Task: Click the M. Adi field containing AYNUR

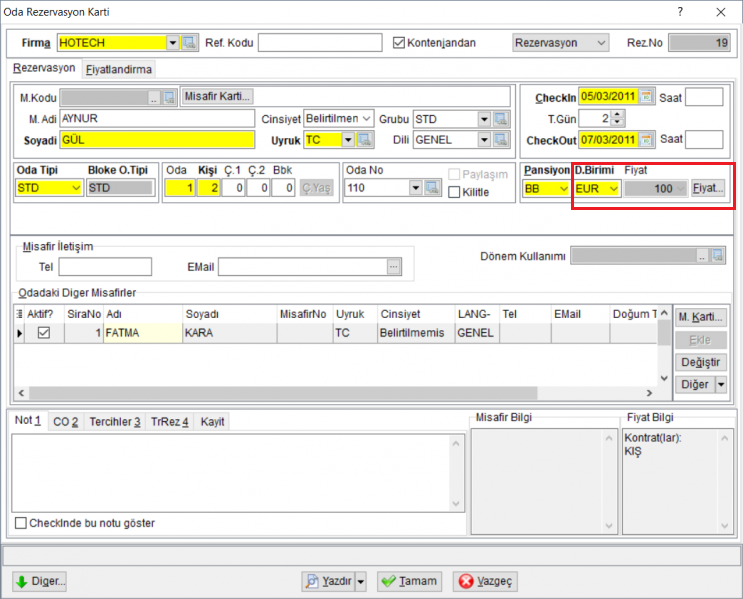Action: click(x=157, y=118)
